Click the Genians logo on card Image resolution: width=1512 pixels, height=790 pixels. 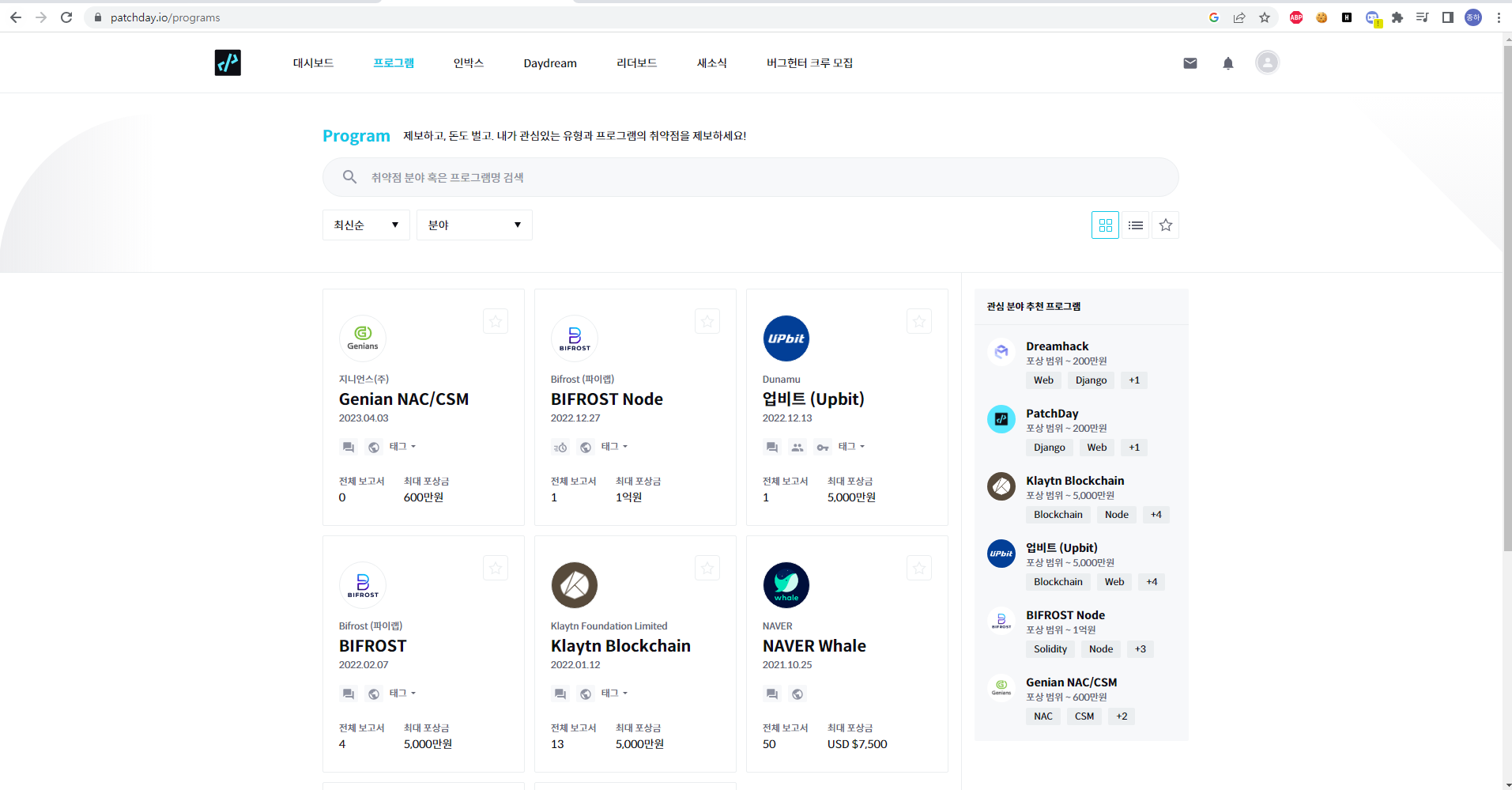tap(363, 338)
